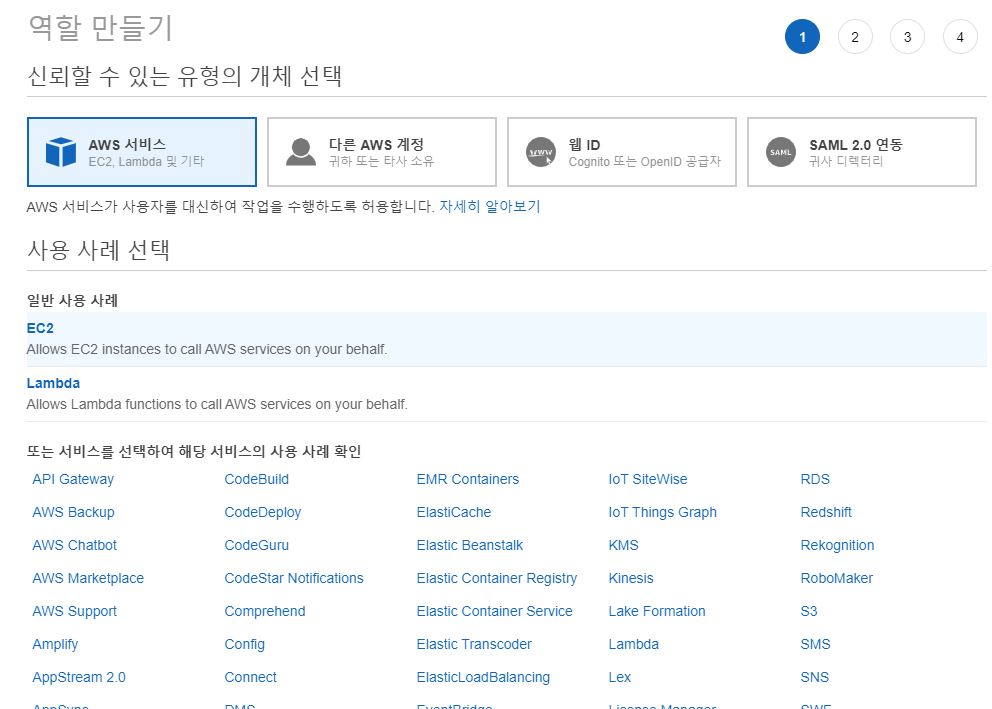The image size is (992, 709).
Task: Open Redshift service link
Action: [x=826, y=512]
